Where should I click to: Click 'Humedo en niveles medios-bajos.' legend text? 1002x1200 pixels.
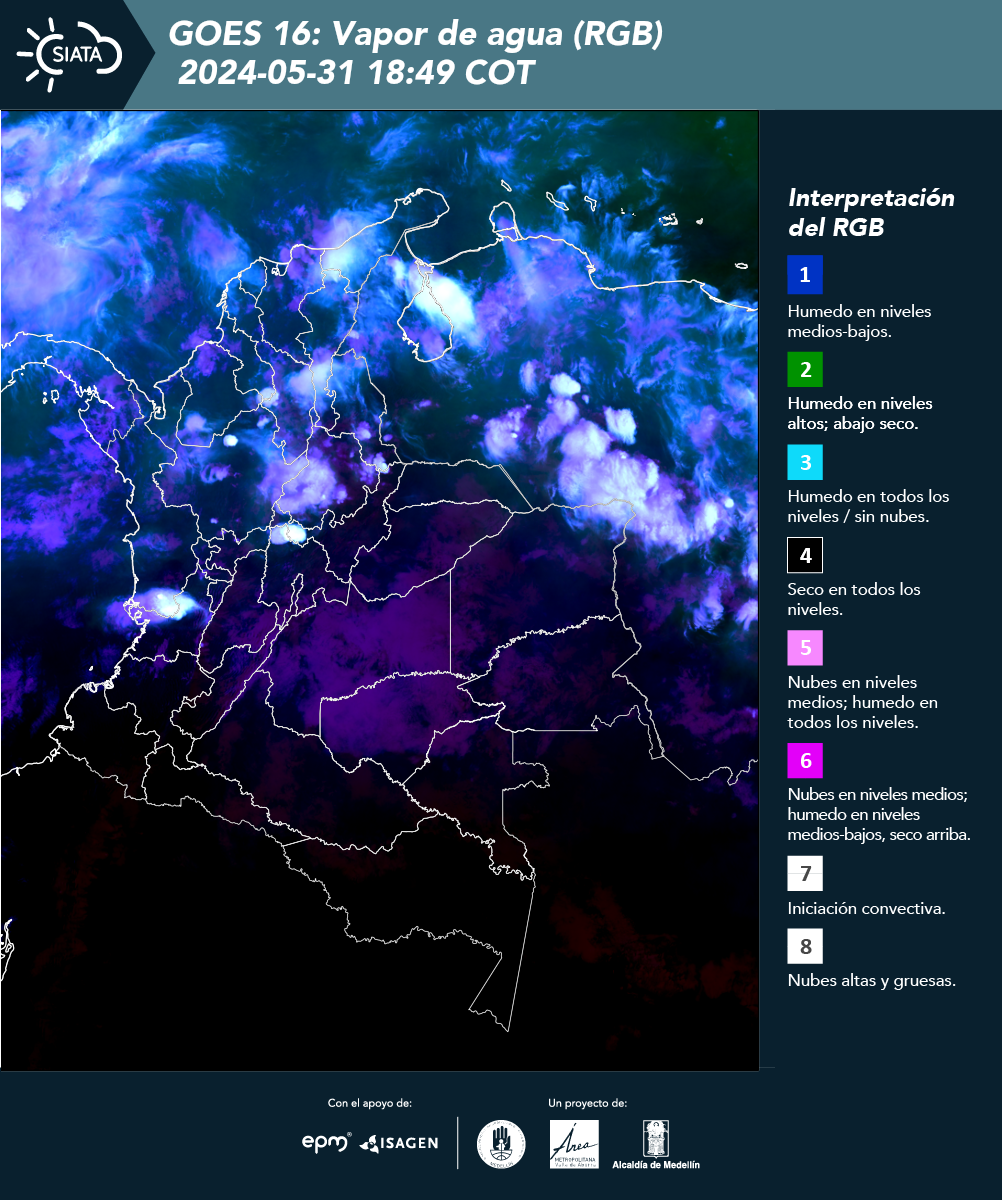coord(859,321)
